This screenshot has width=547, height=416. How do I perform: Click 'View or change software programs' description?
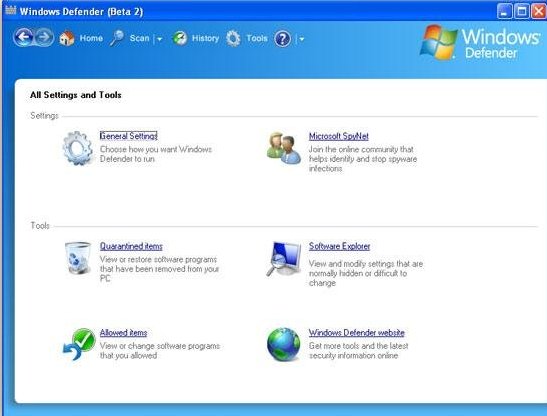coord(160,351)
